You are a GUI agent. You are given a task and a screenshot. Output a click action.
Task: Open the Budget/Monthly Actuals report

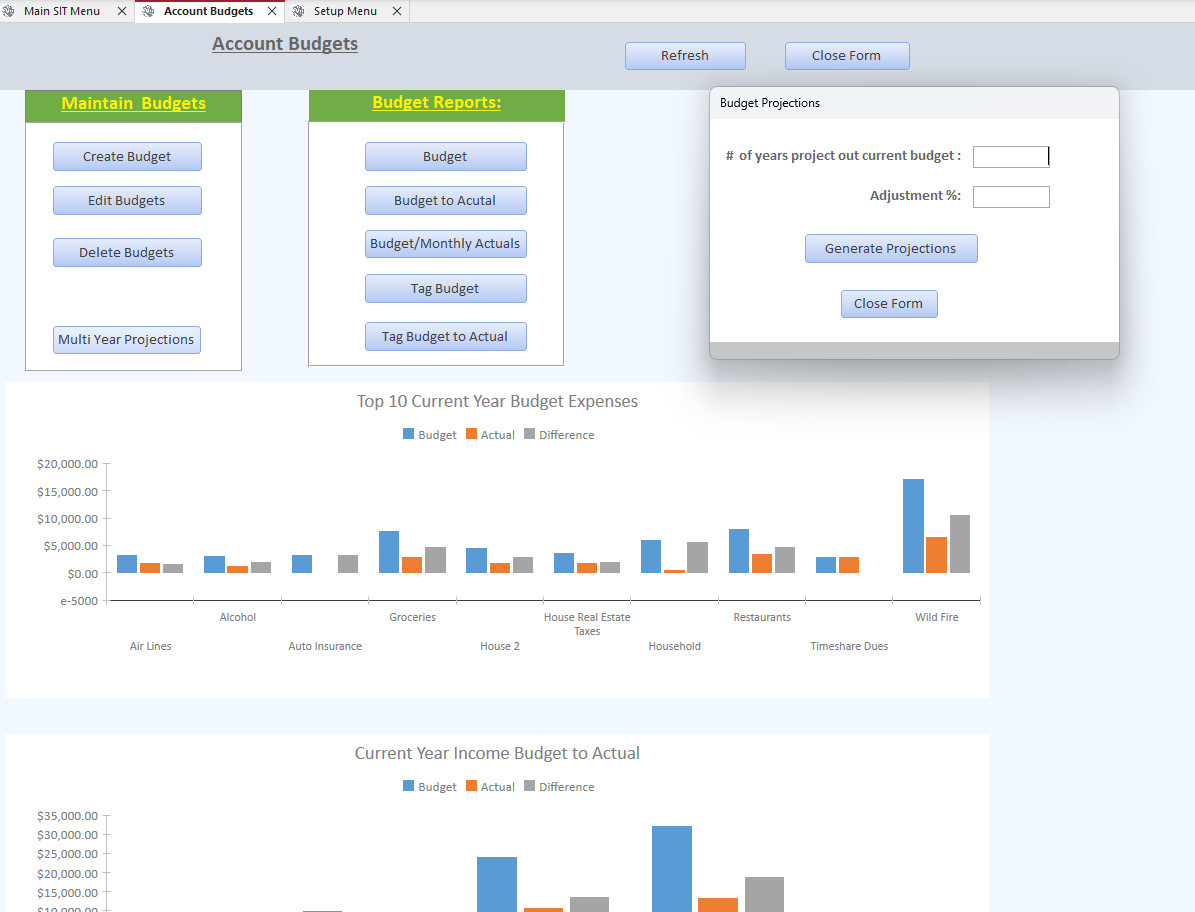(446, 244)
